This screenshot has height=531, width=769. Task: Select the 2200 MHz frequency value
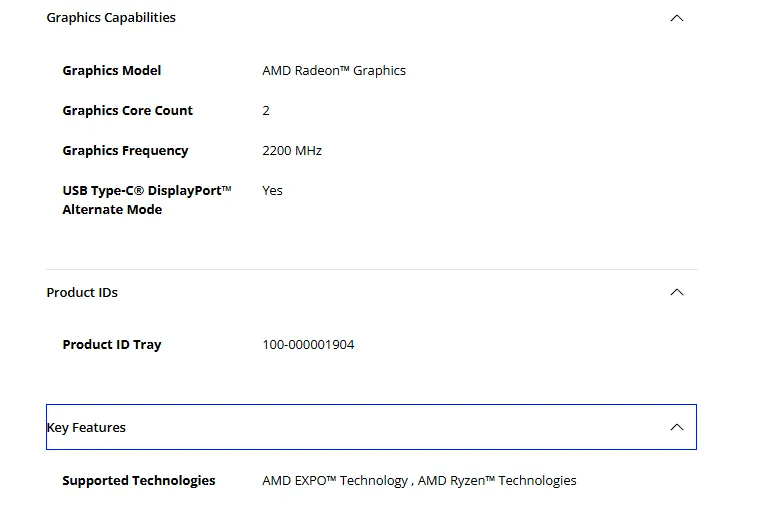point(292,151)
